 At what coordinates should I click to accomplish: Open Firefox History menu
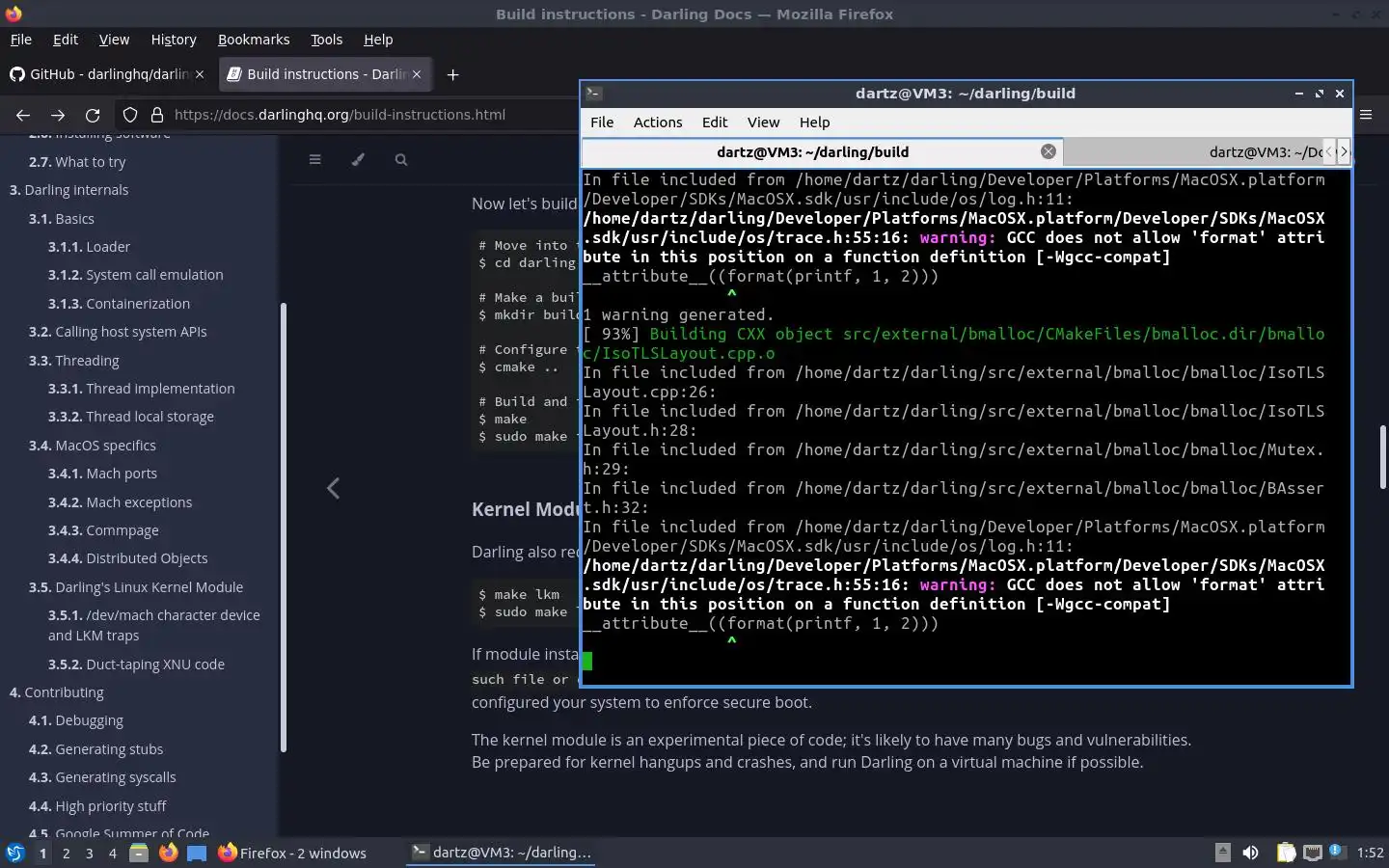174,40
